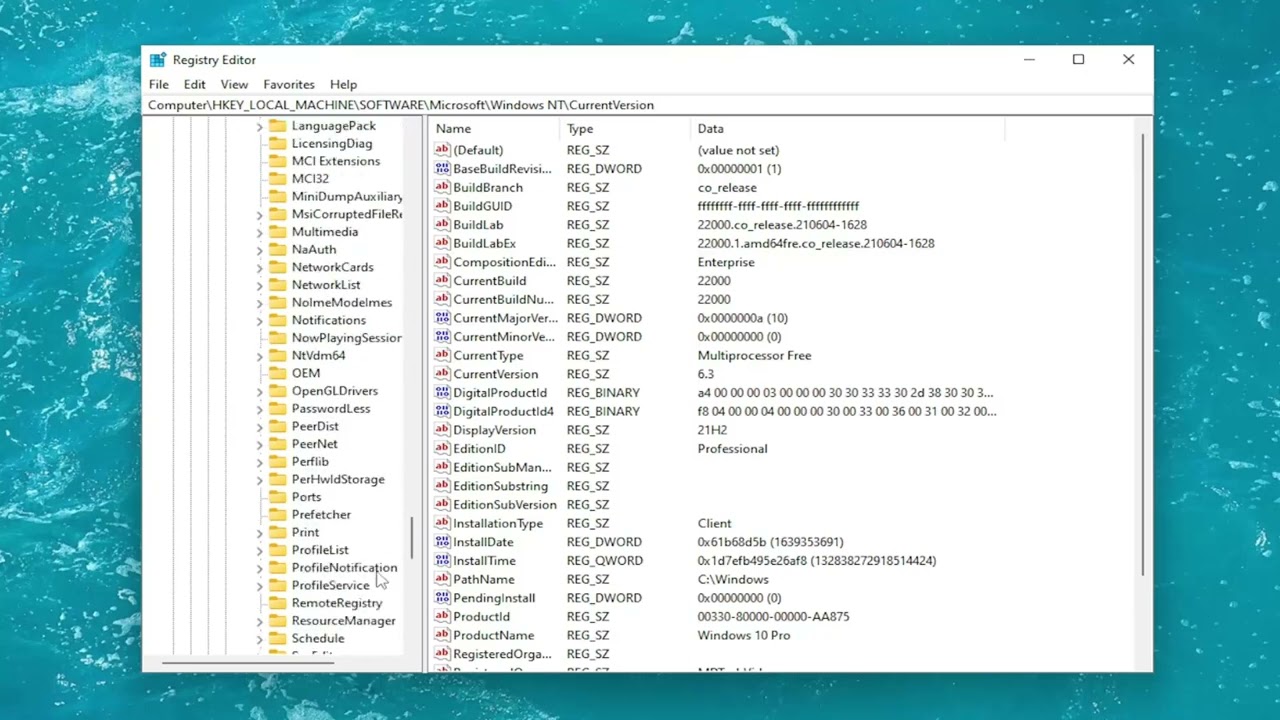1280x720 pixels.
Task: Expand the LanguagePack key
Action: pyautogui.click(x=259, y=126)
